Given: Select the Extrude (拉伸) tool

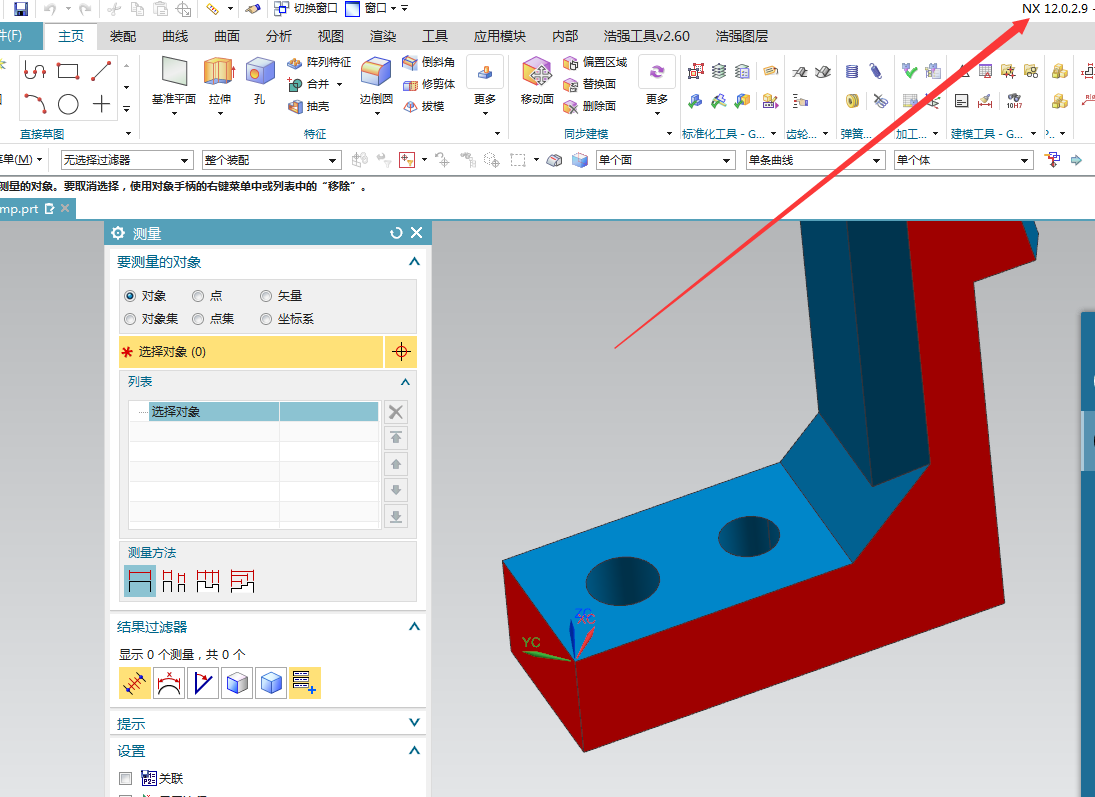Looking at the screenshot, I should pos(219,81).
